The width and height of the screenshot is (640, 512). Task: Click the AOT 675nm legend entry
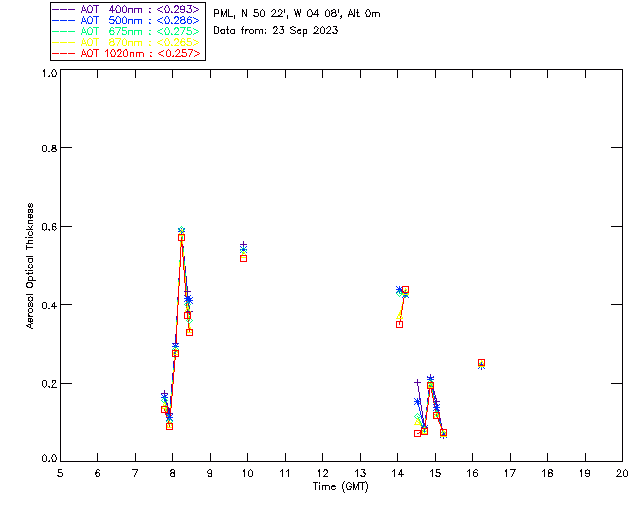(127, 31)
